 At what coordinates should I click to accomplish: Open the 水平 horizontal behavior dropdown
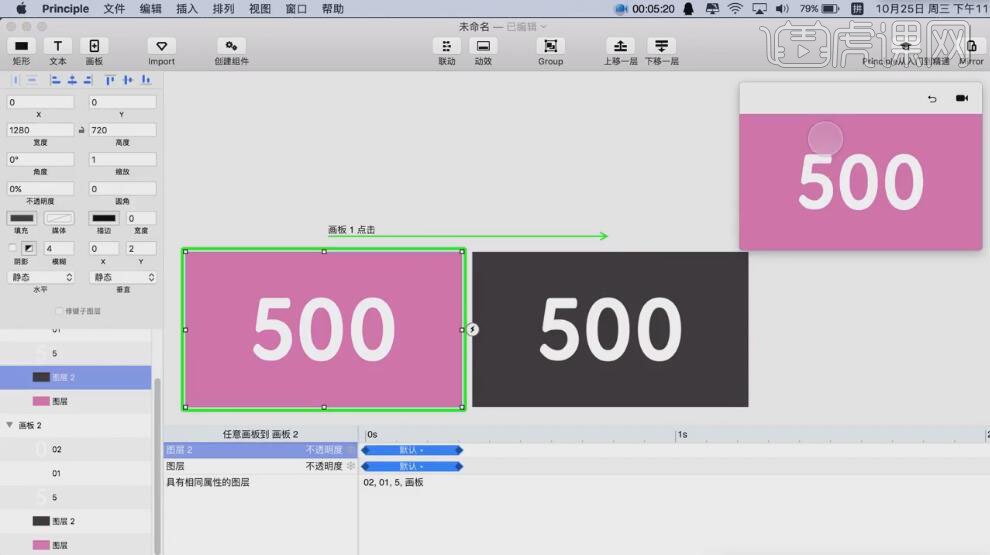41,277
